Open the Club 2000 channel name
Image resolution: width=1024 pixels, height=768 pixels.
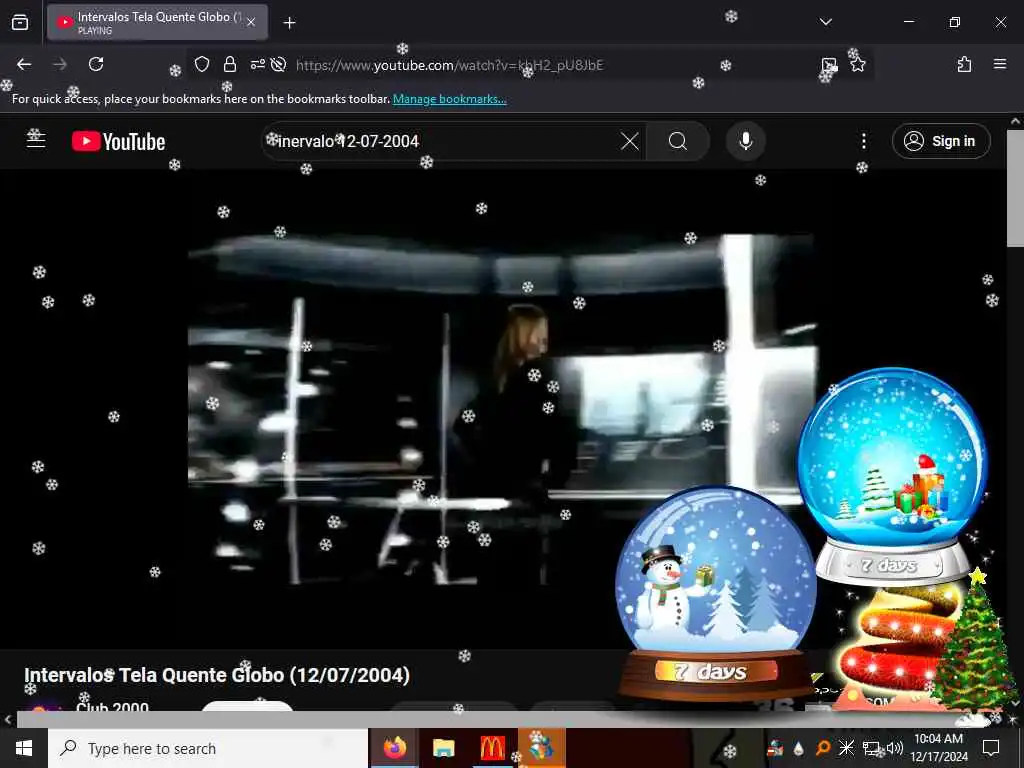tap(112, 707)
